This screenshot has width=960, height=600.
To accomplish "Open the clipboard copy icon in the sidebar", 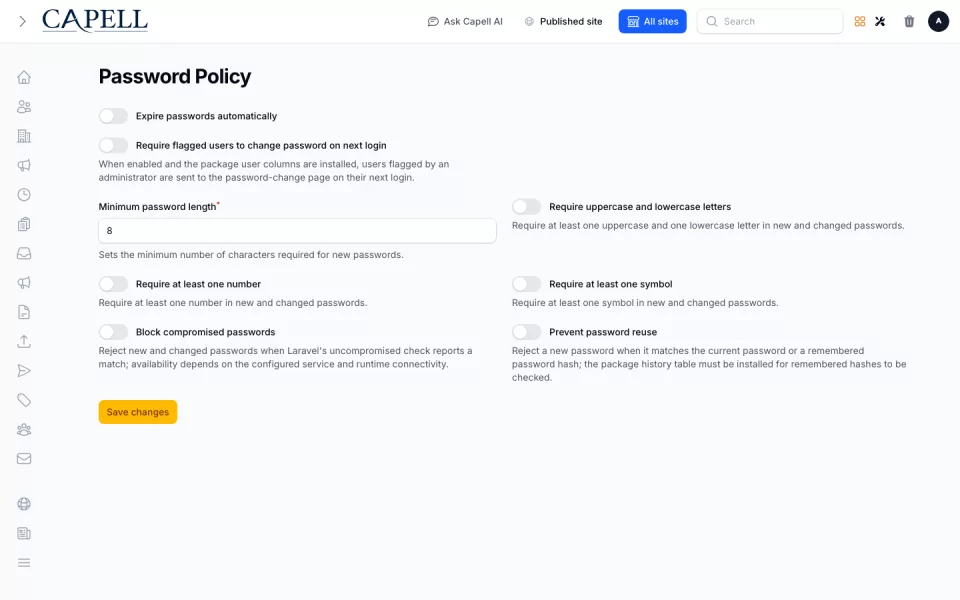I will pyautogui.click(x=24, y=224).
